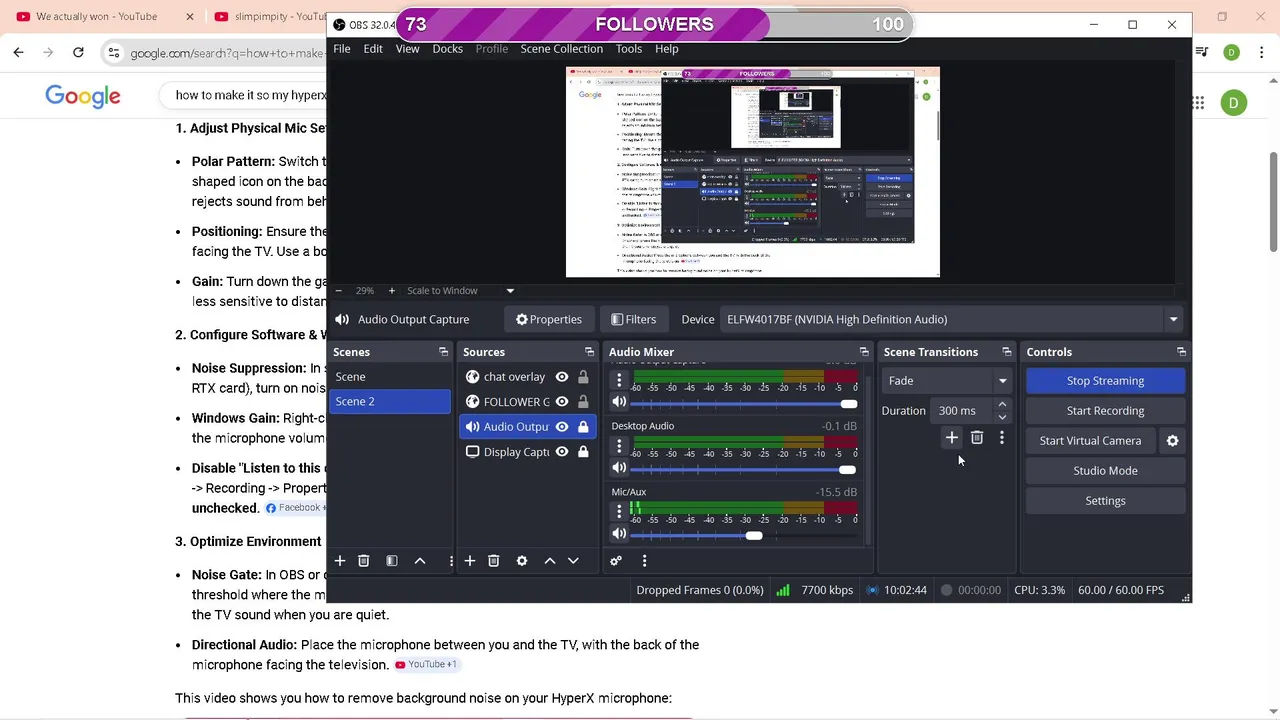Open the Docks menu in OBS

447,49
